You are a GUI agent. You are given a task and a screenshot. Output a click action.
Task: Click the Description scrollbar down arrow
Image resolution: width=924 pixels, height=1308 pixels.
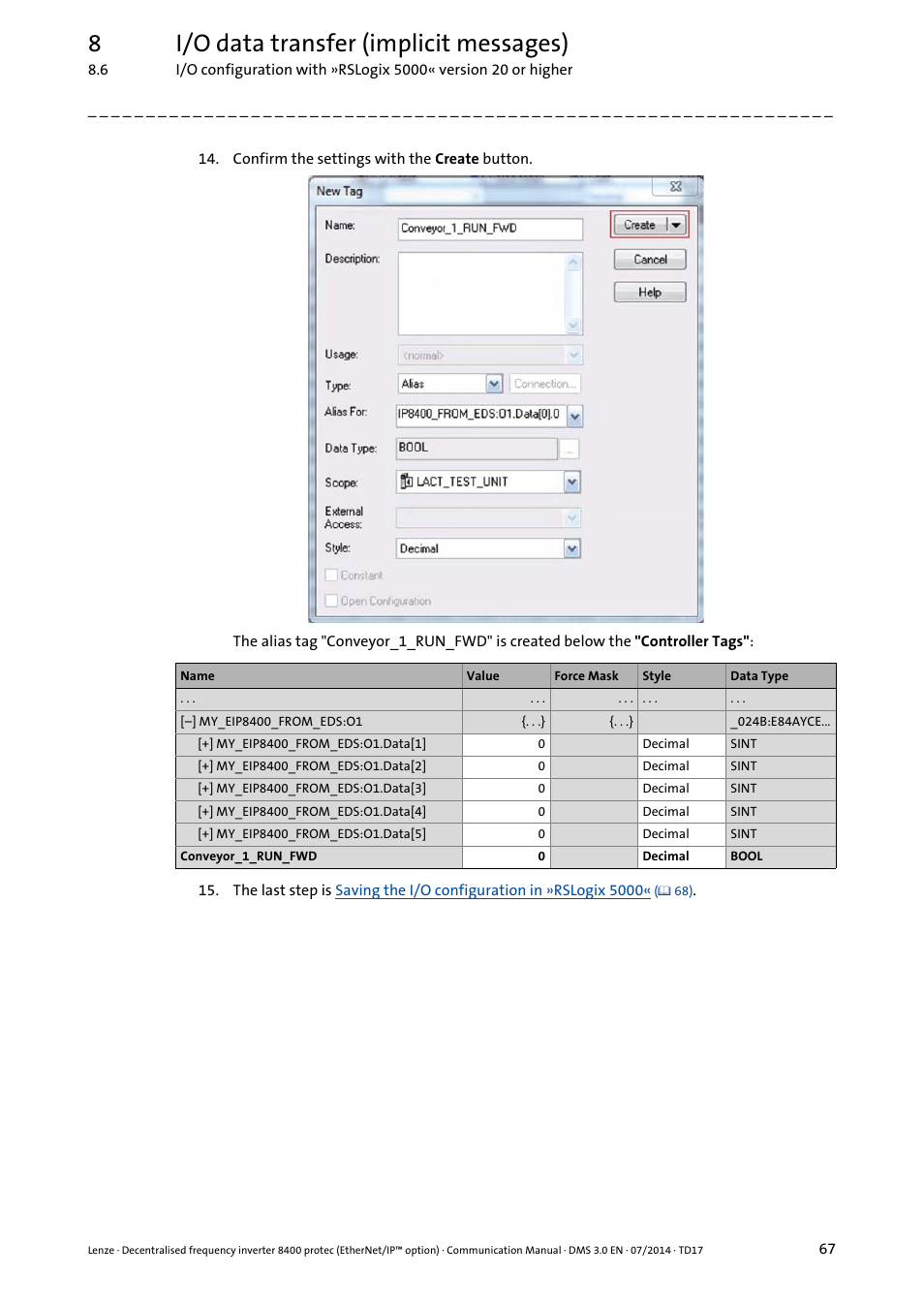point(573,326)
